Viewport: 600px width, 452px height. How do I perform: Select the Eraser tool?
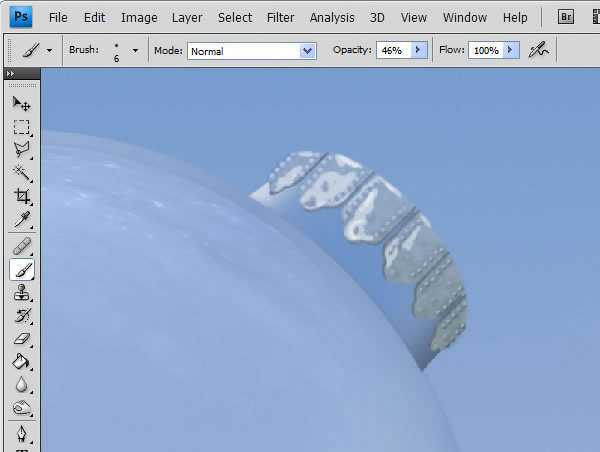pos(21,339)
